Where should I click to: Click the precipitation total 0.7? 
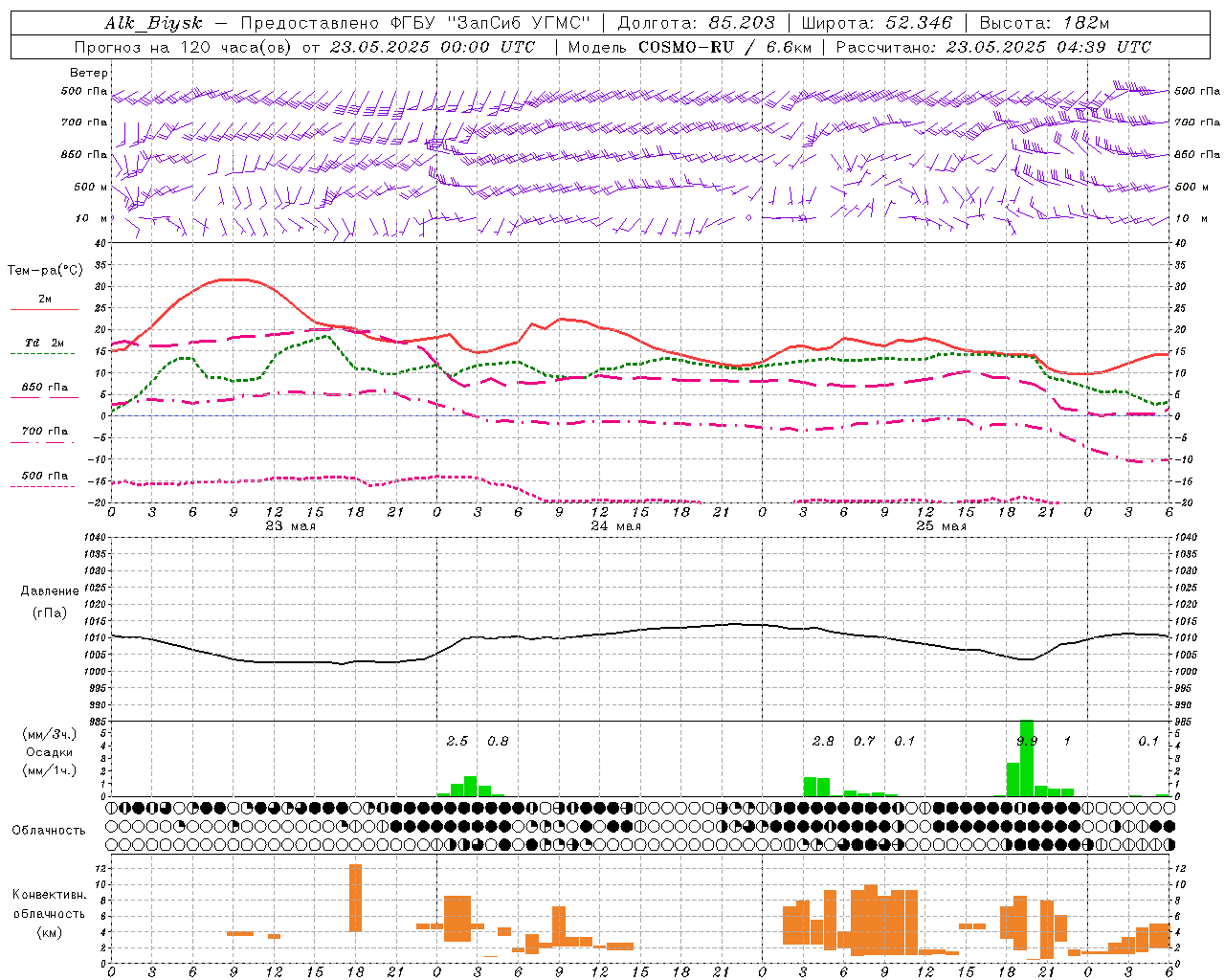(864, 741)
